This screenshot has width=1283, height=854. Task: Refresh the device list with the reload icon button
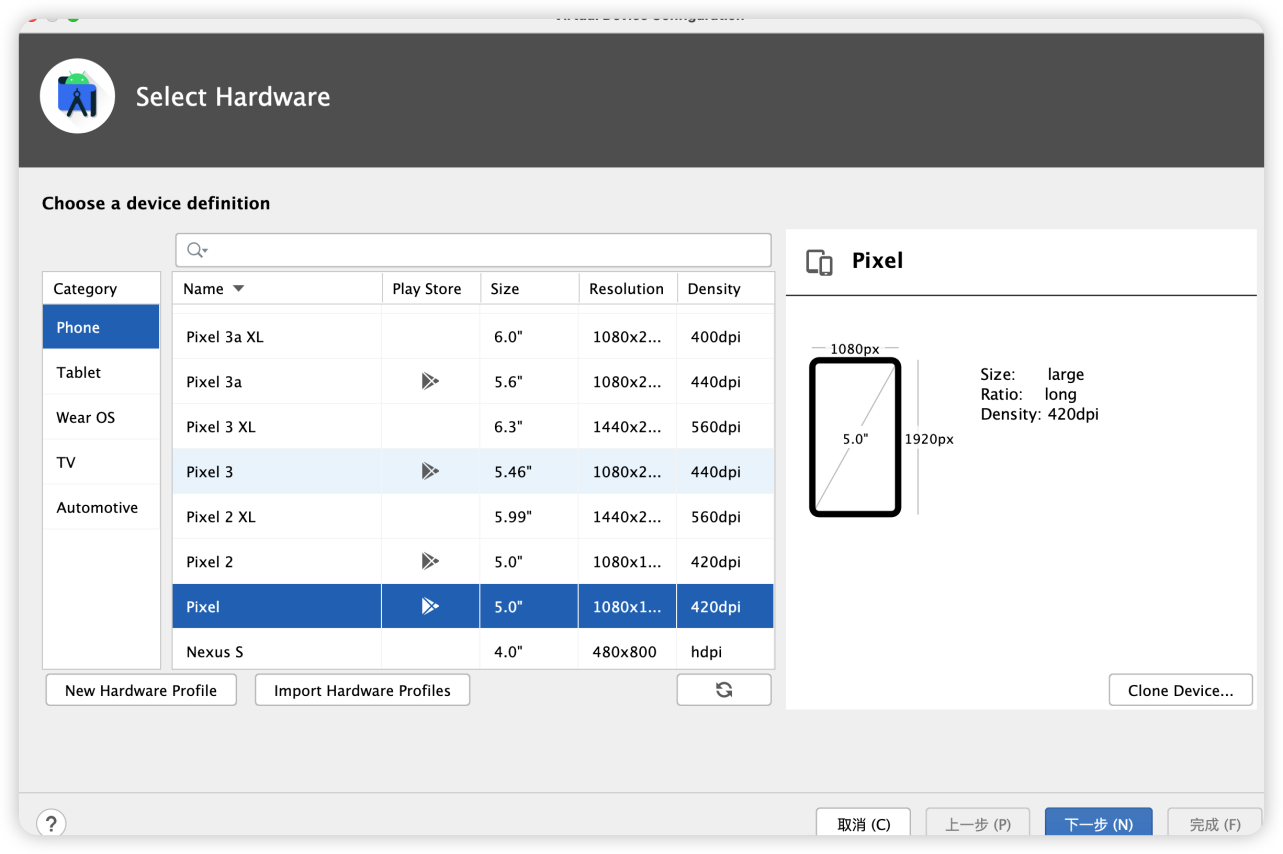tap(724, 690)
